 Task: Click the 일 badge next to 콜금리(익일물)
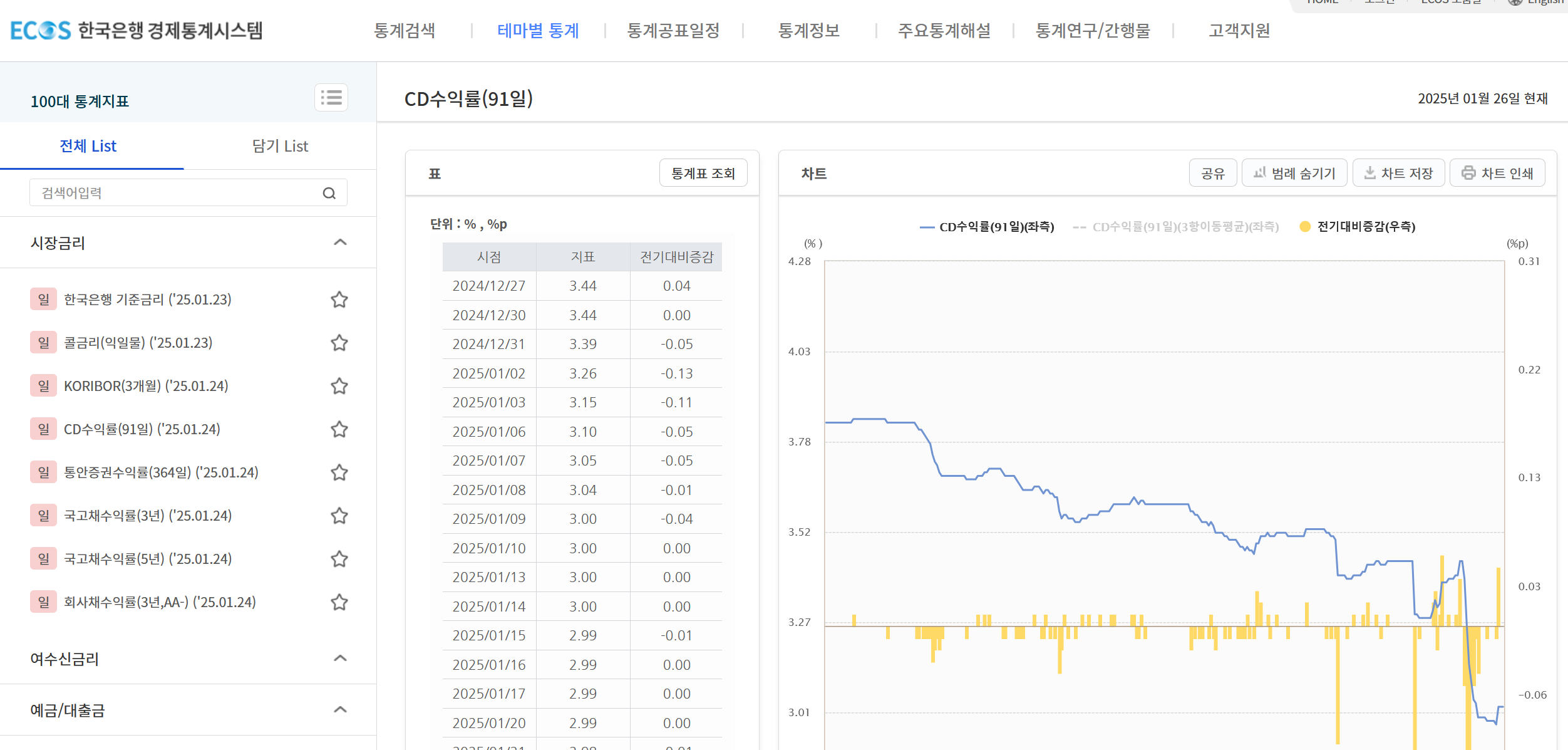click(43, 343)
